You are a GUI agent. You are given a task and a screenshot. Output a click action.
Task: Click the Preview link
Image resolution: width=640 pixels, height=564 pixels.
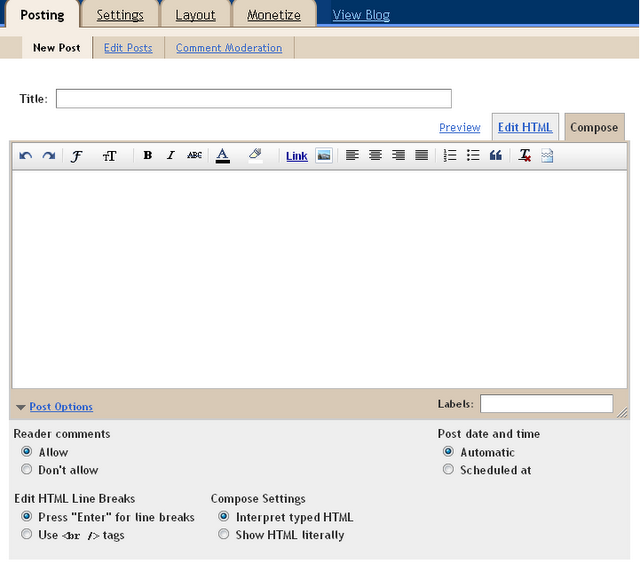(460, 128)
